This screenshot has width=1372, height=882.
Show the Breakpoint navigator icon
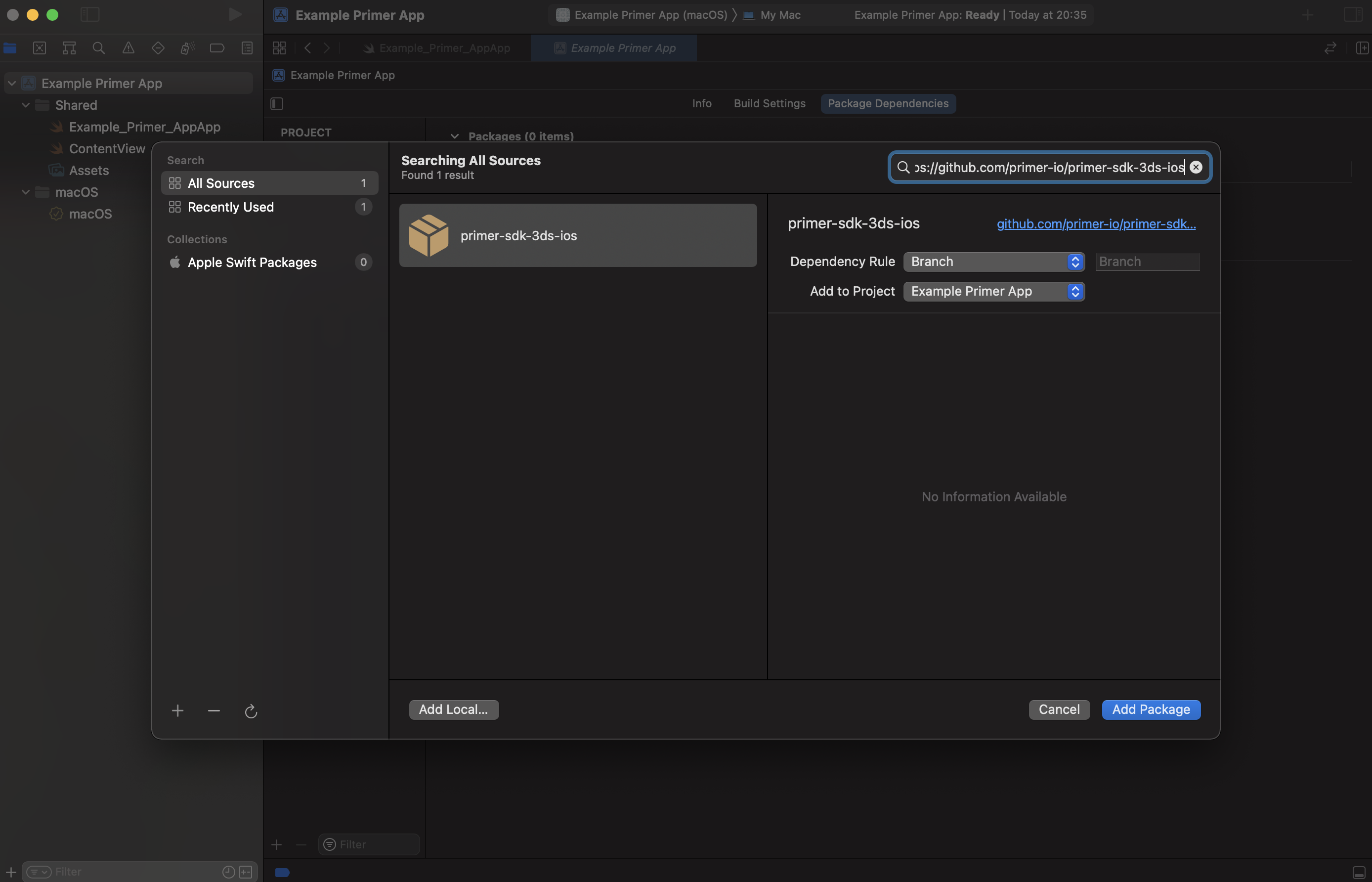217,48
